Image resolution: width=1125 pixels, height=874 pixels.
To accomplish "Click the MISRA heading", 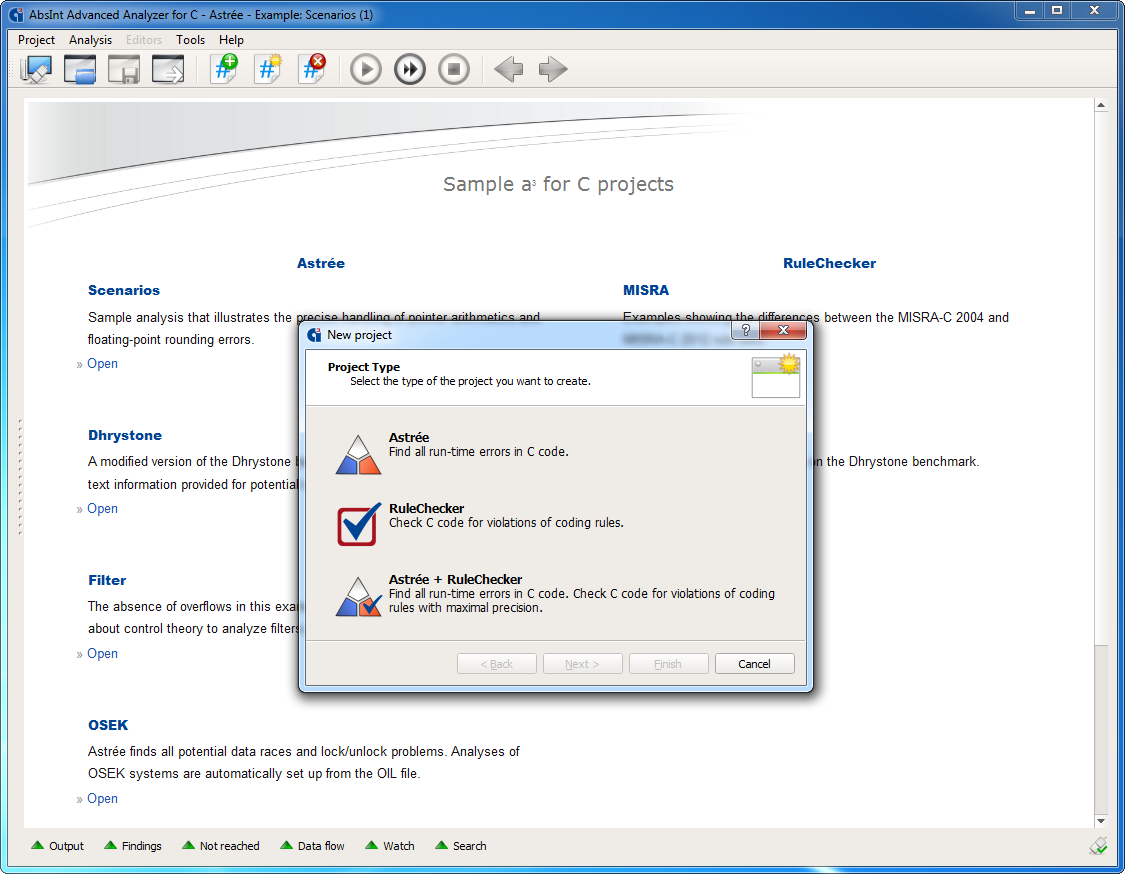I will [x=646, y=291].
